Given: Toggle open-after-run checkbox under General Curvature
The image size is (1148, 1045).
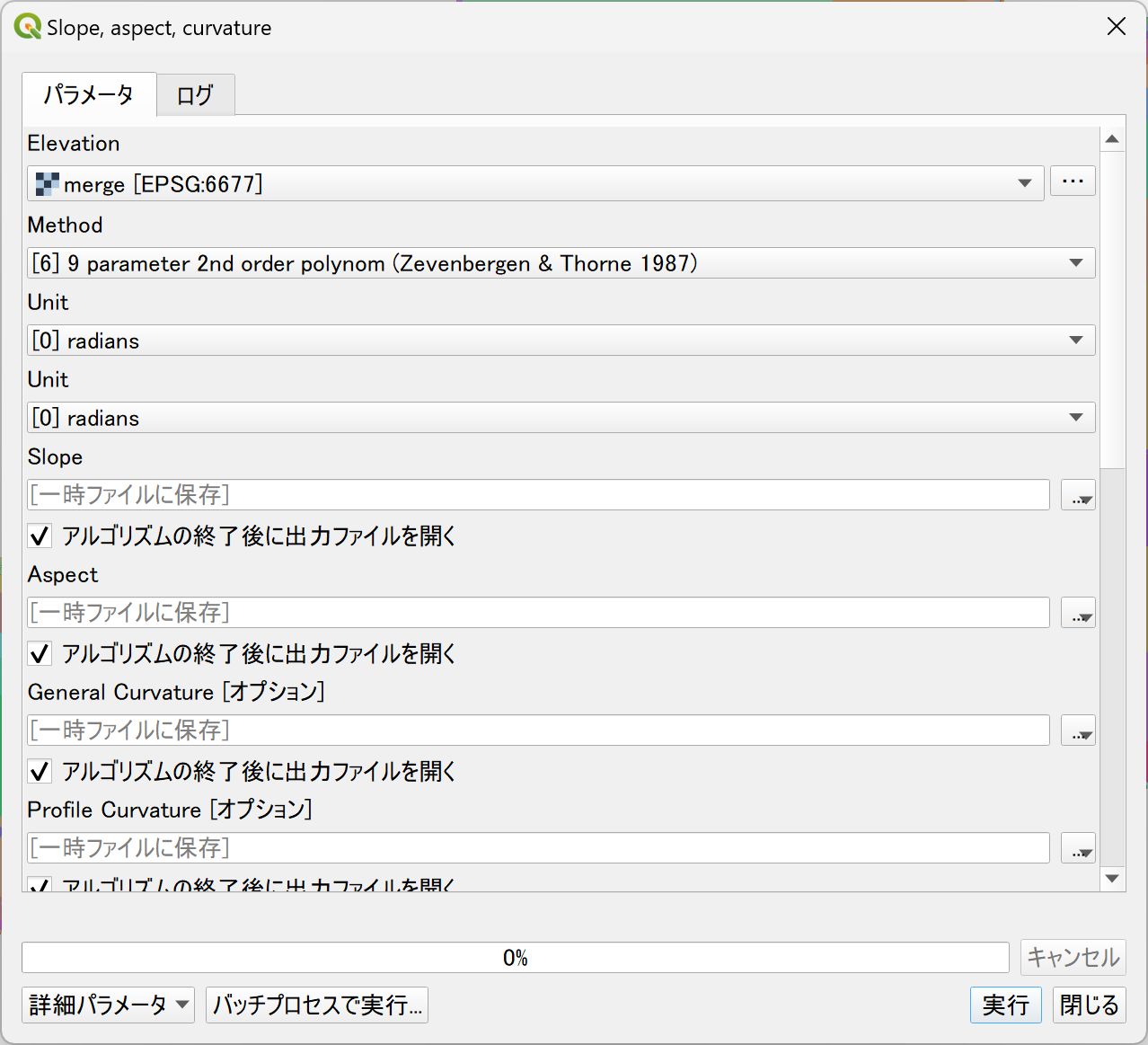Looking at the screenshot, I should click(40, 772).
